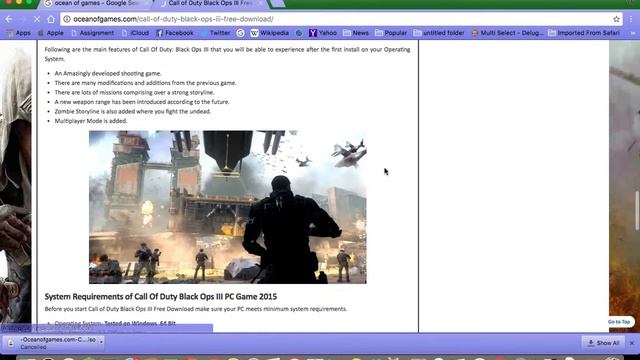Open the Apple bookmark

tap(51, 33)
